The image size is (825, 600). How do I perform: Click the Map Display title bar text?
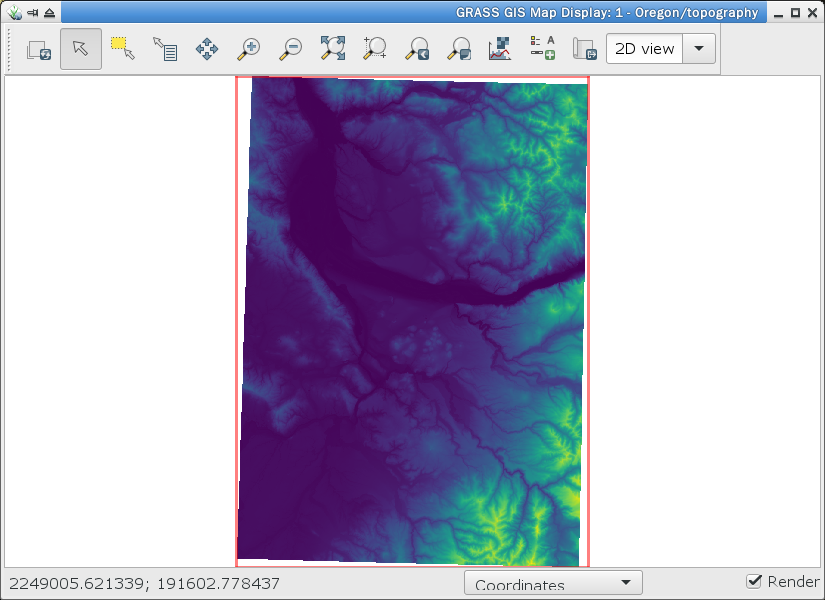pos(607,13)
